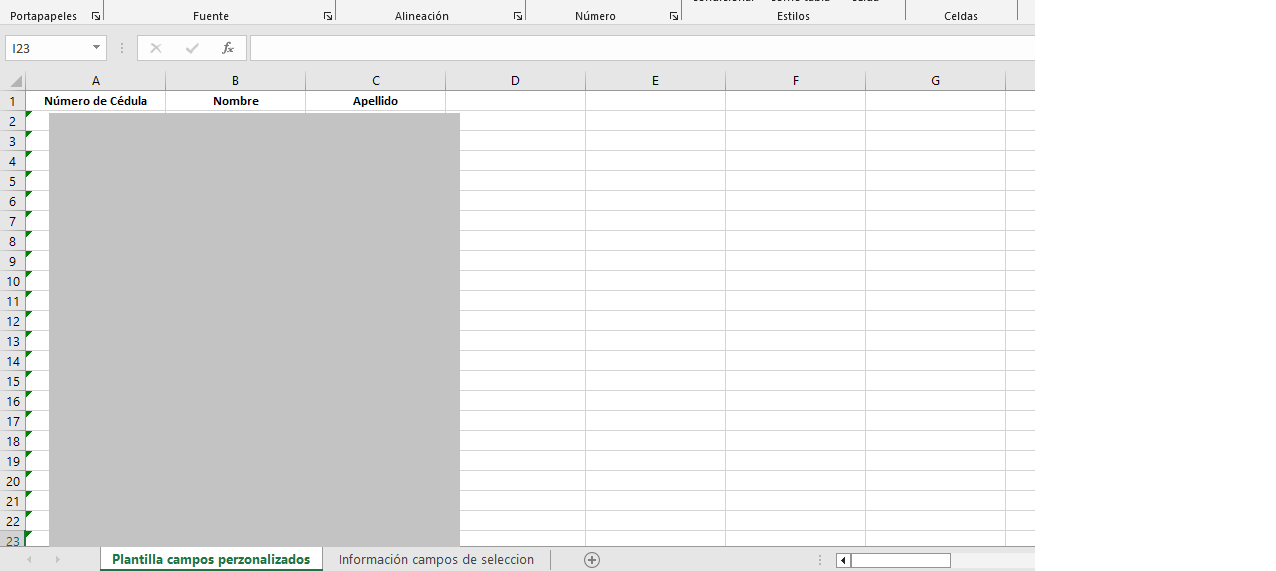Image resolution: width=1276 pixels, height=571 pixels.
Task: Open the Alineación group dialog launcher
Action: point(518,16)
